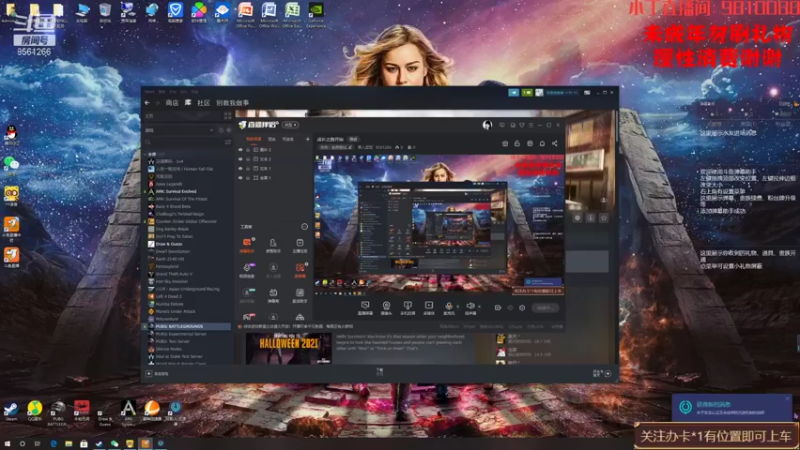The width and height of the screenshot is (800, 450).
Task: Open Steam downloads at the bottom bar
Action: pyautogui.click(x=380, y=372)
